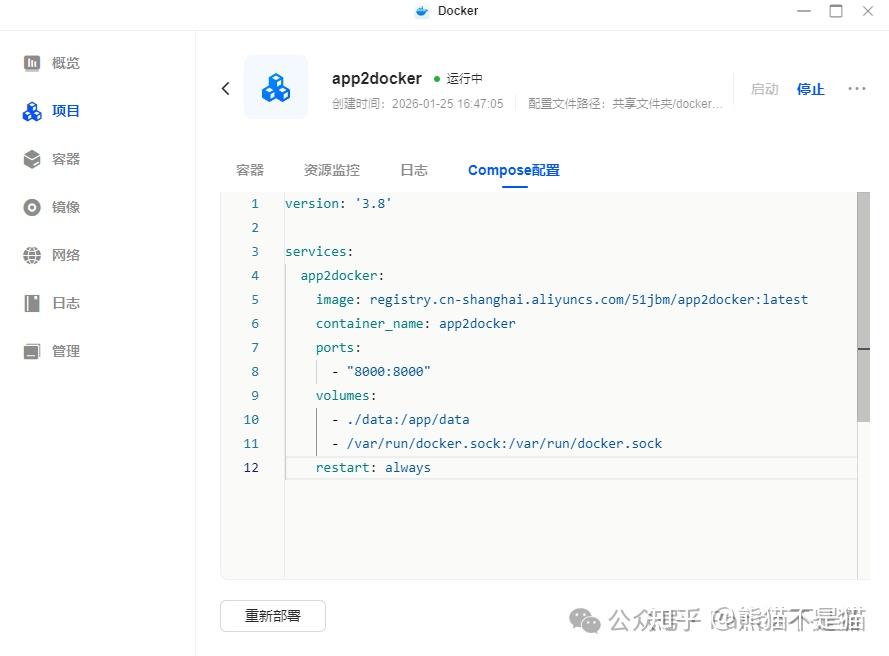Viewport: 889px width, 656px height.
Task: Open the 资源监控 monitoring tab
Action: pyautogui.click(x=331, y=170)
